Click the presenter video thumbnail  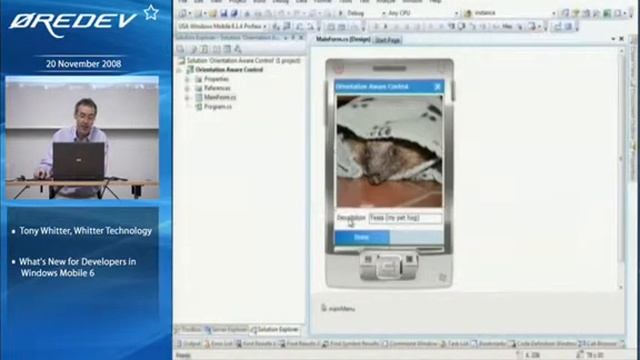(x=82, y=138)
